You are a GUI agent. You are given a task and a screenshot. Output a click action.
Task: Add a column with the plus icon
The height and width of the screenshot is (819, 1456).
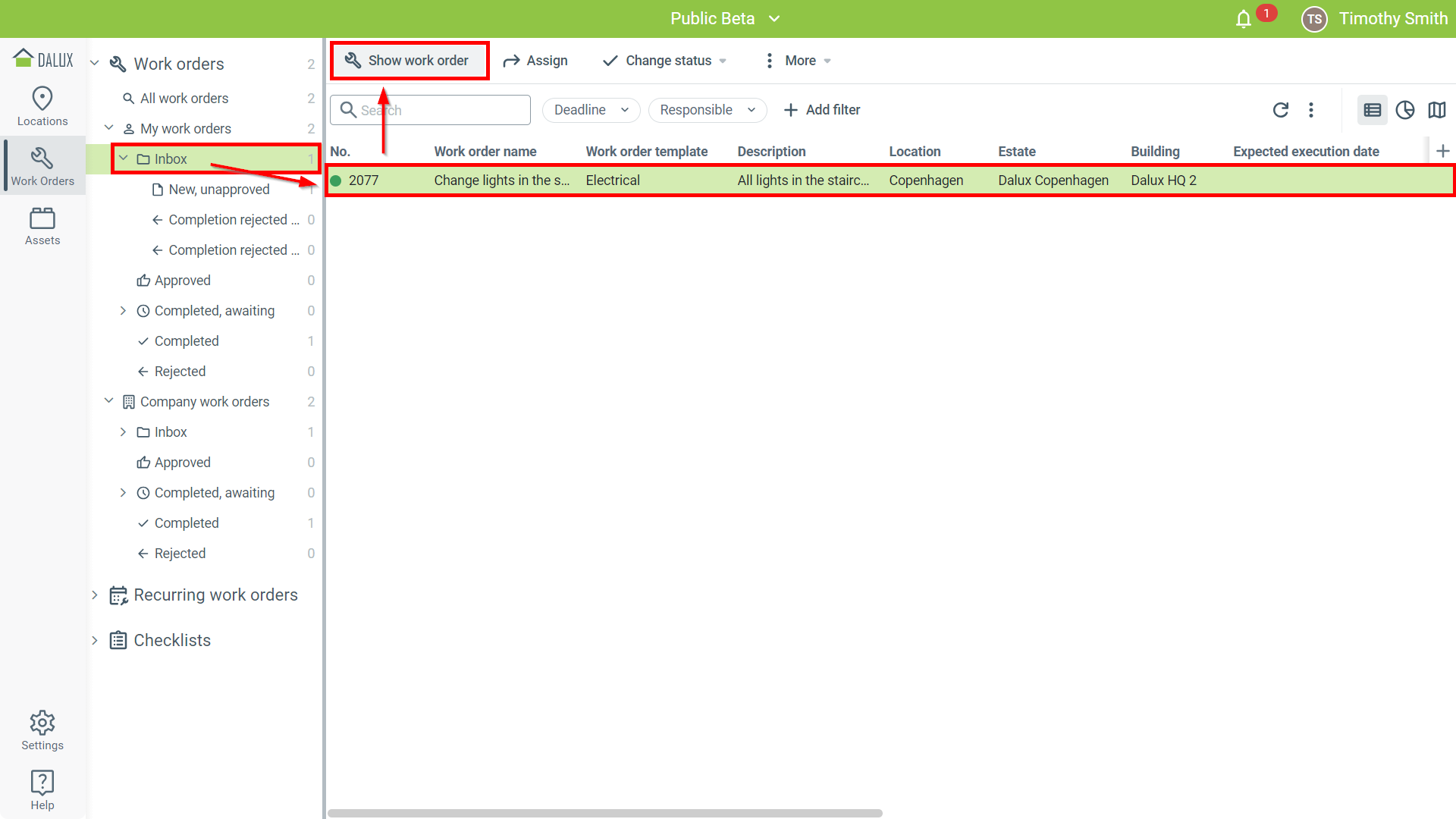(x=1443, y=151)
